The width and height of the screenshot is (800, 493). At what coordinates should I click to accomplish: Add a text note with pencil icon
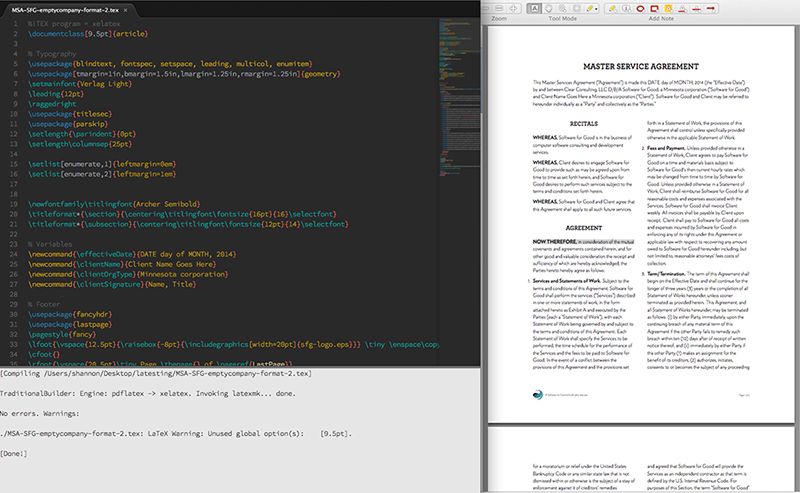(613, 8)
